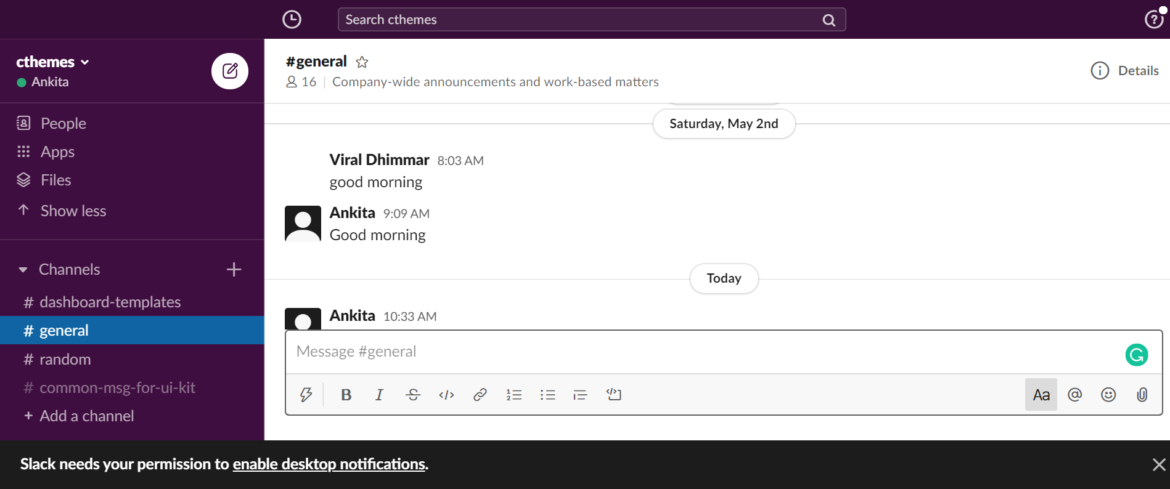Open the Saturday, May 2nd date divider

click(724, 123)
